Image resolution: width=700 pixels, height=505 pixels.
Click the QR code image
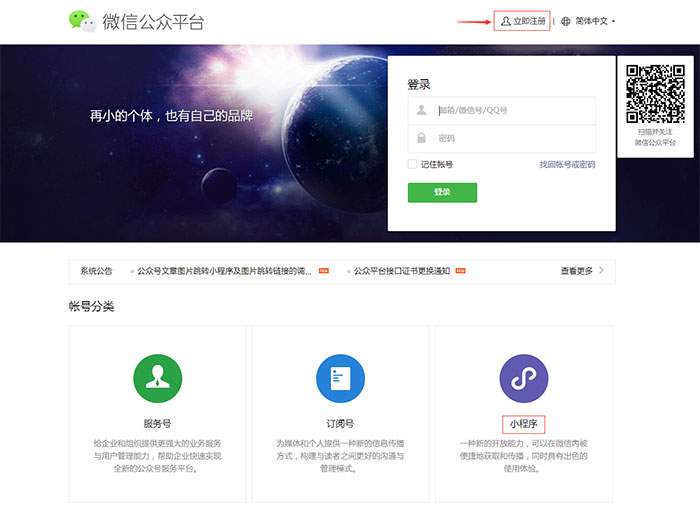(x=655, y=93)
